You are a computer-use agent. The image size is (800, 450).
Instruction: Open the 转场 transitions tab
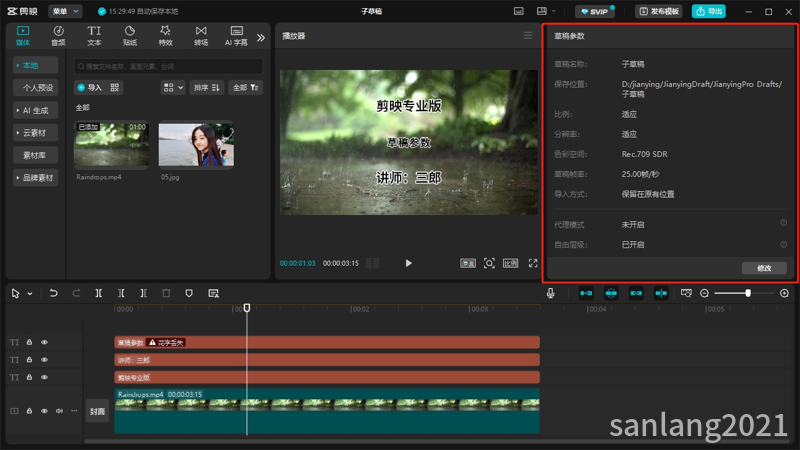(201, 36)
